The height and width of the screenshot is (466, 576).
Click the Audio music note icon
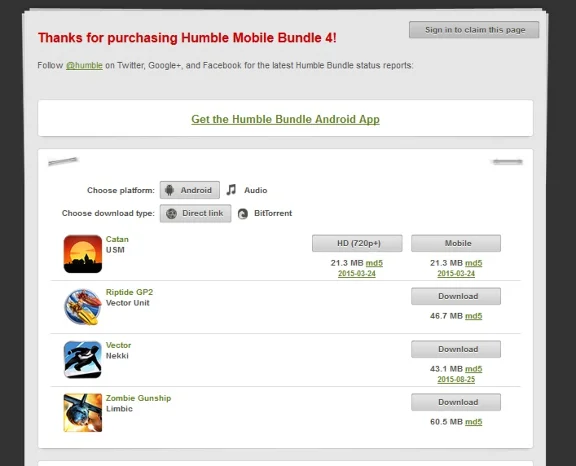click(x=231, y=190)
